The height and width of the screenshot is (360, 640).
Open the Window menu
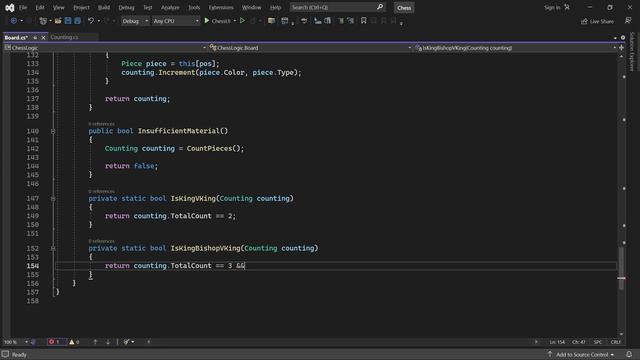tap(251, 7)
